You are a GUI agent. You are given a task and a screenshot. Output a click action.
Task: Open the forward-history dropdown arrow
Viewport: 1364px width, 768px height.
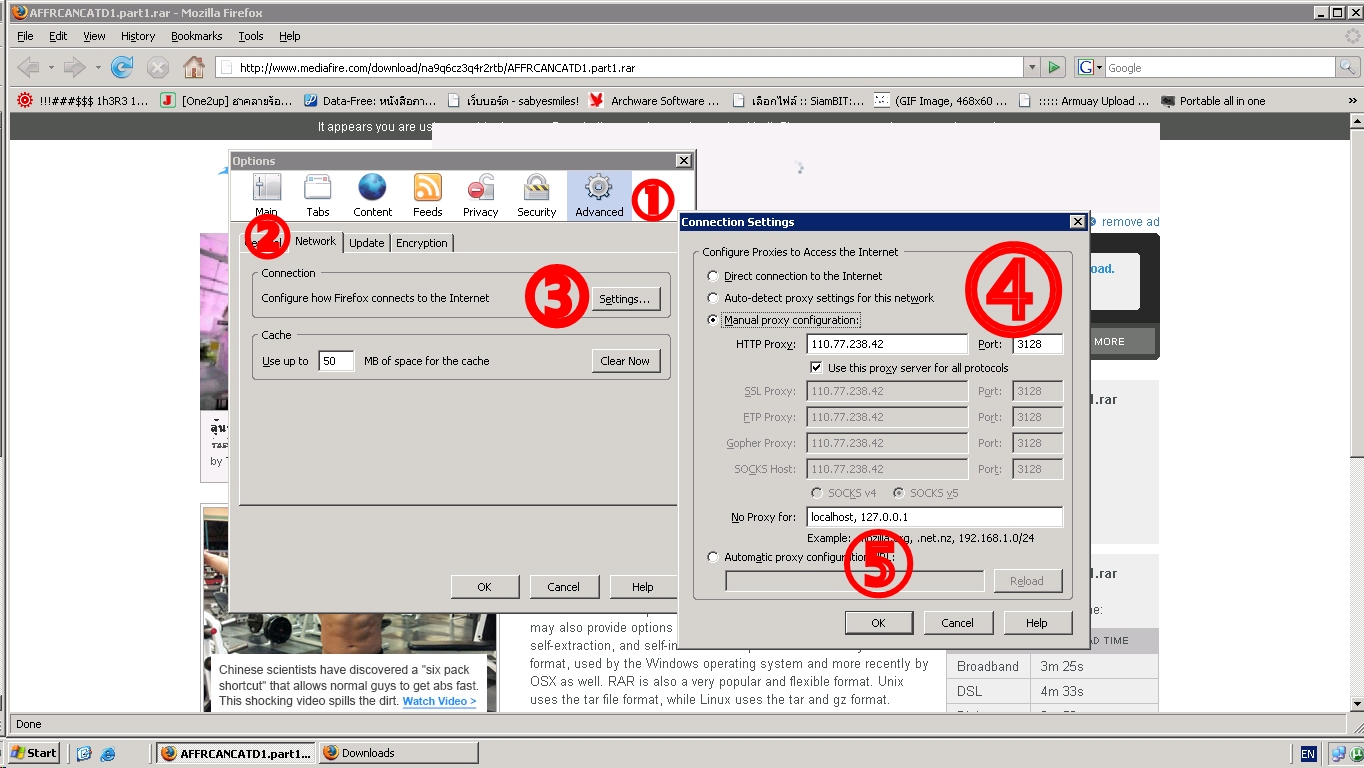click(98, 68)
